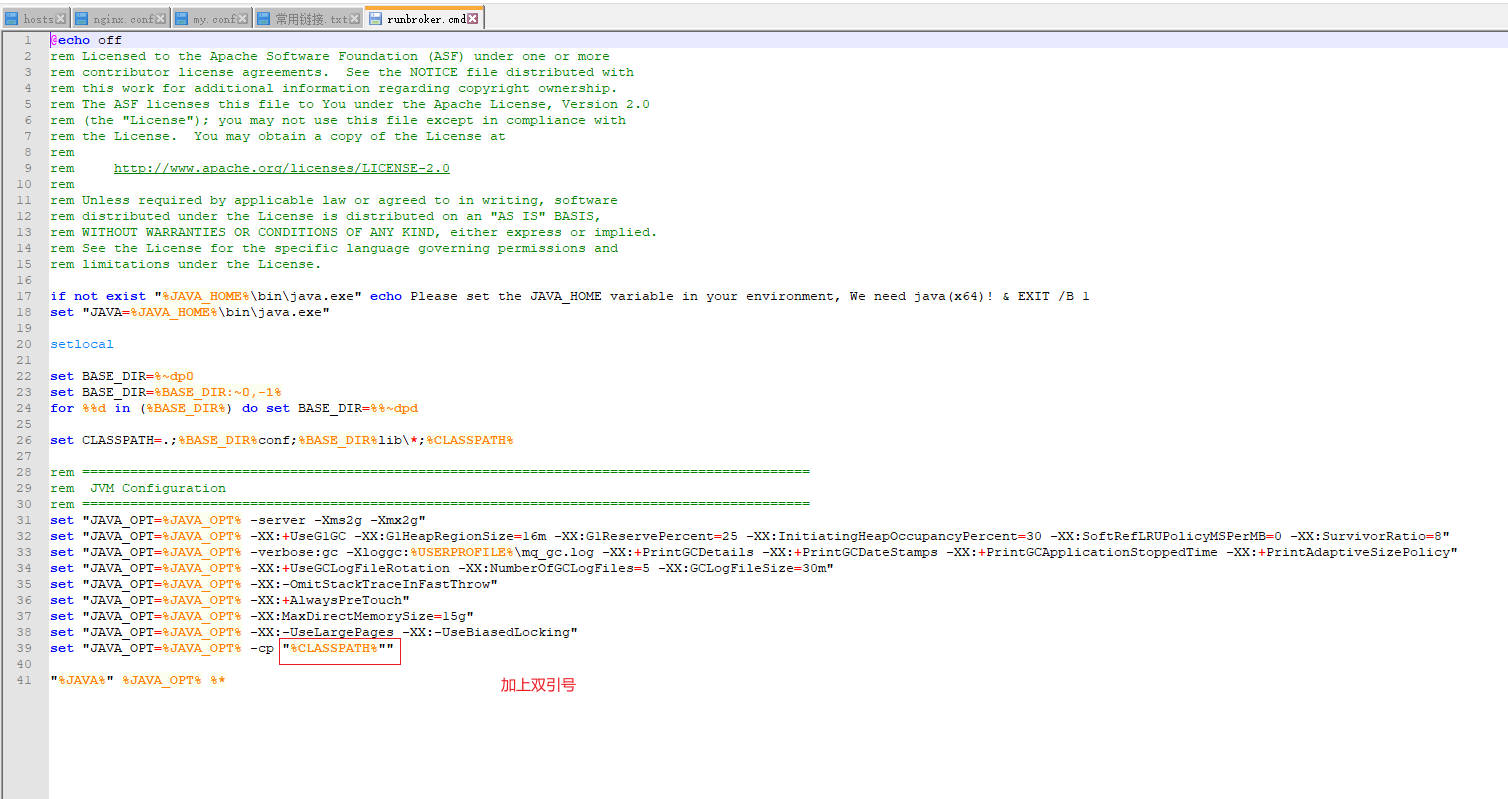Close the 常用链接.txt tab
The image size is (1508, 799).
click(x=356, y=18)
